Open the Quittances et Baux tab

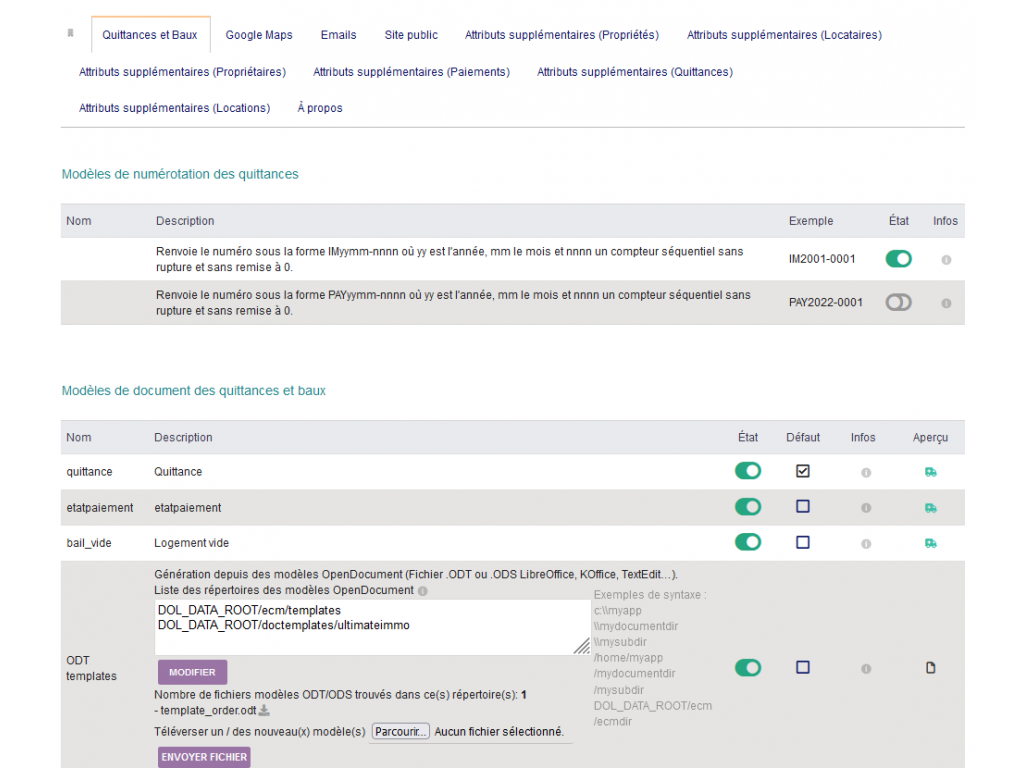point(150,35)
